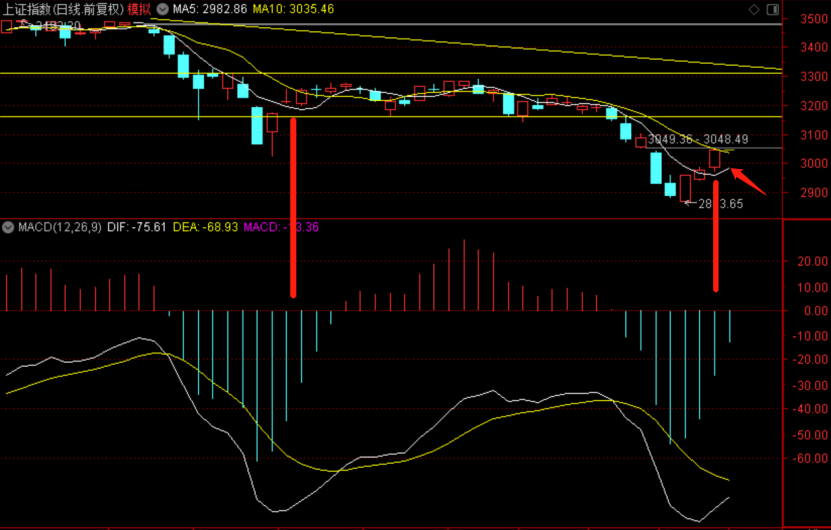Click the 3500 price axis label
The width and height of the screenshot is (831, 530).
[x=814, y=19]
